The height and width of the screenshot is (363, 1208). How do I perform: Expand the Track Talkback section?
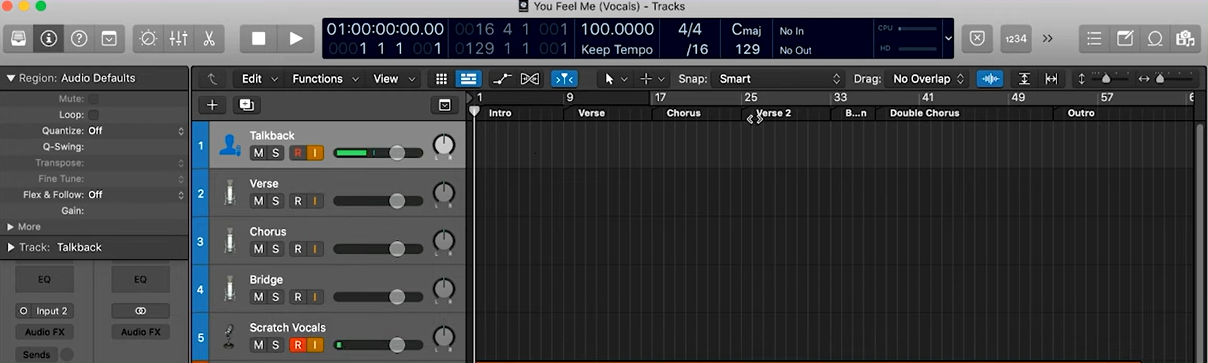[11, 247]
